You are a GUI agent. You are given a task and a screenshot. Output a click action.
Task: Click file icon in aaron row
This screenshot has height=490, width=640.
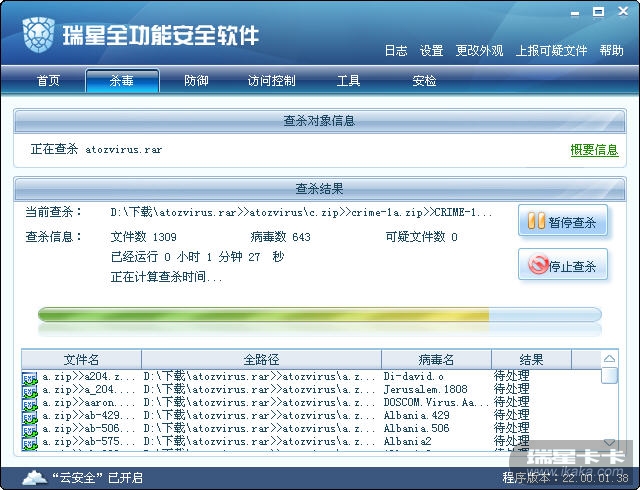click(29, 404)
